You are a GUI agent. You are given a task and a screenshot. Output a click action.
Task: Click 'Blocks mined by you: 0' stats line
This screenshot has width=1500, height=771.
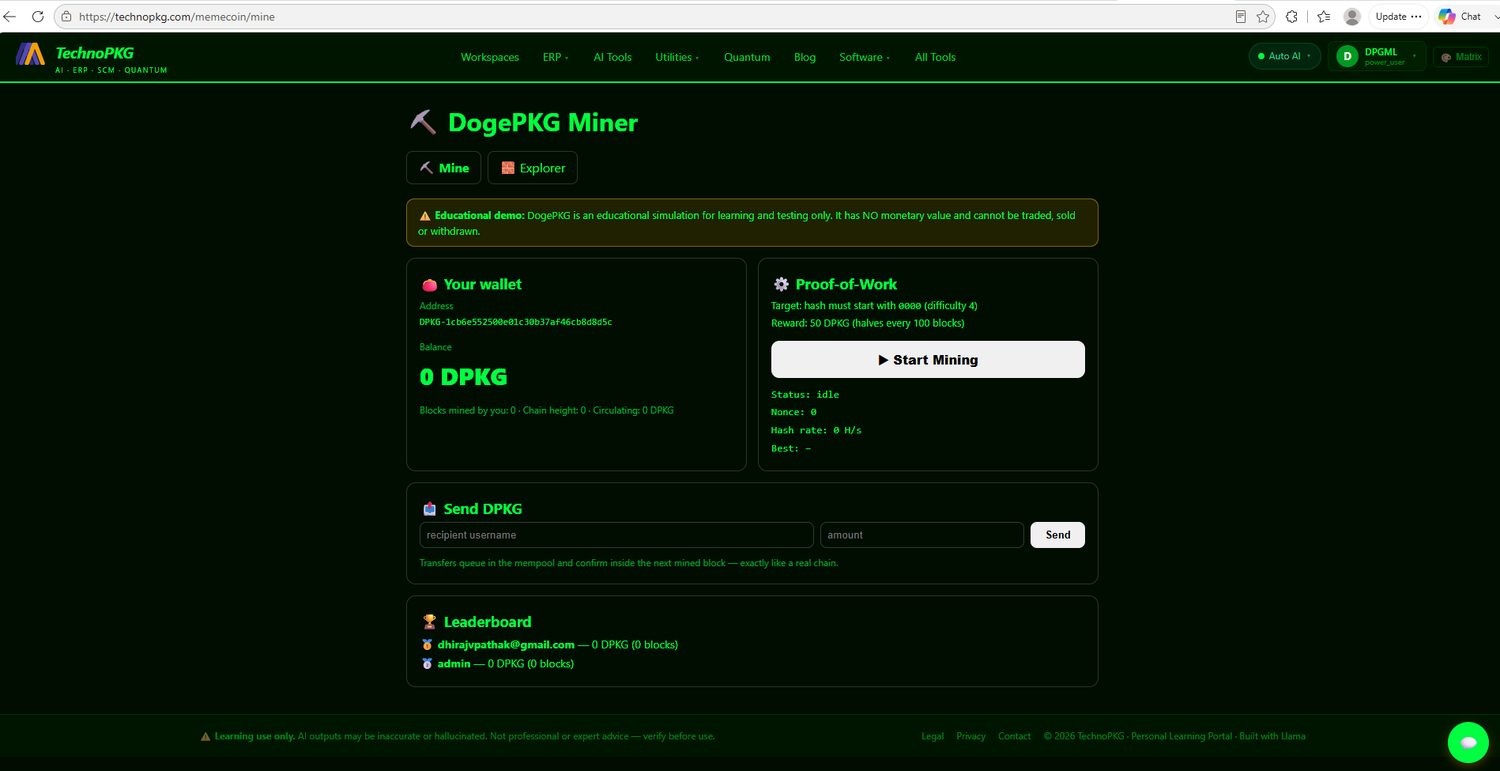[546, 411]
